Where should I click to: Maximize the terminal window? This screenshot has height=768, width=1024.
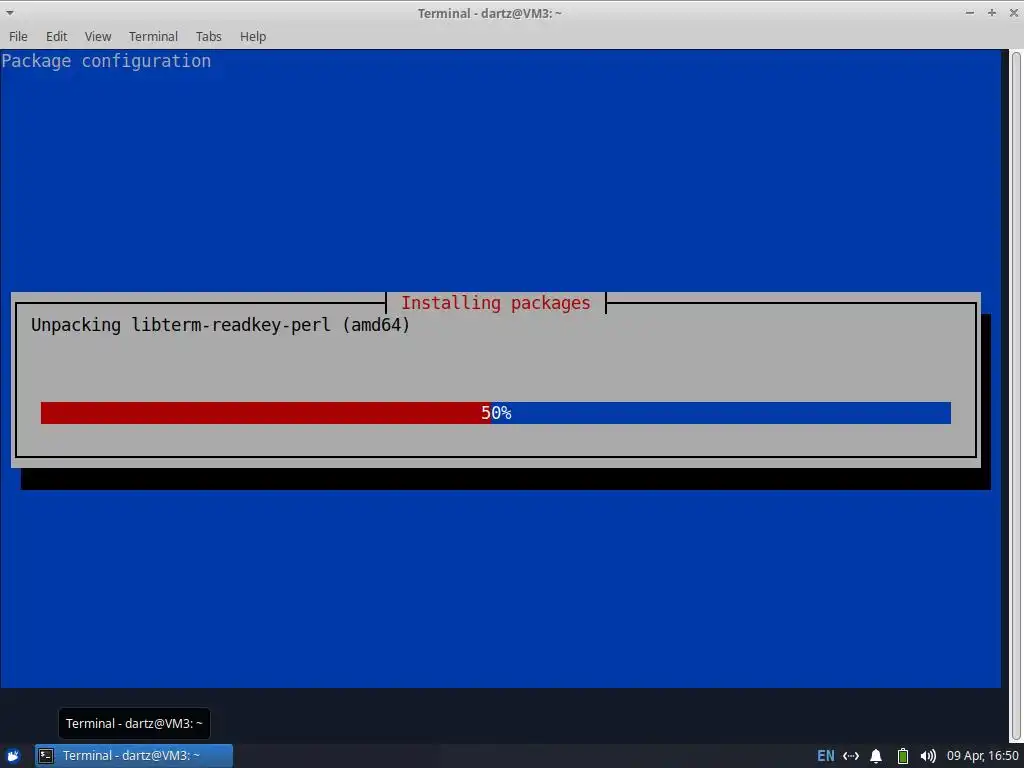click(x=992, y=12)
